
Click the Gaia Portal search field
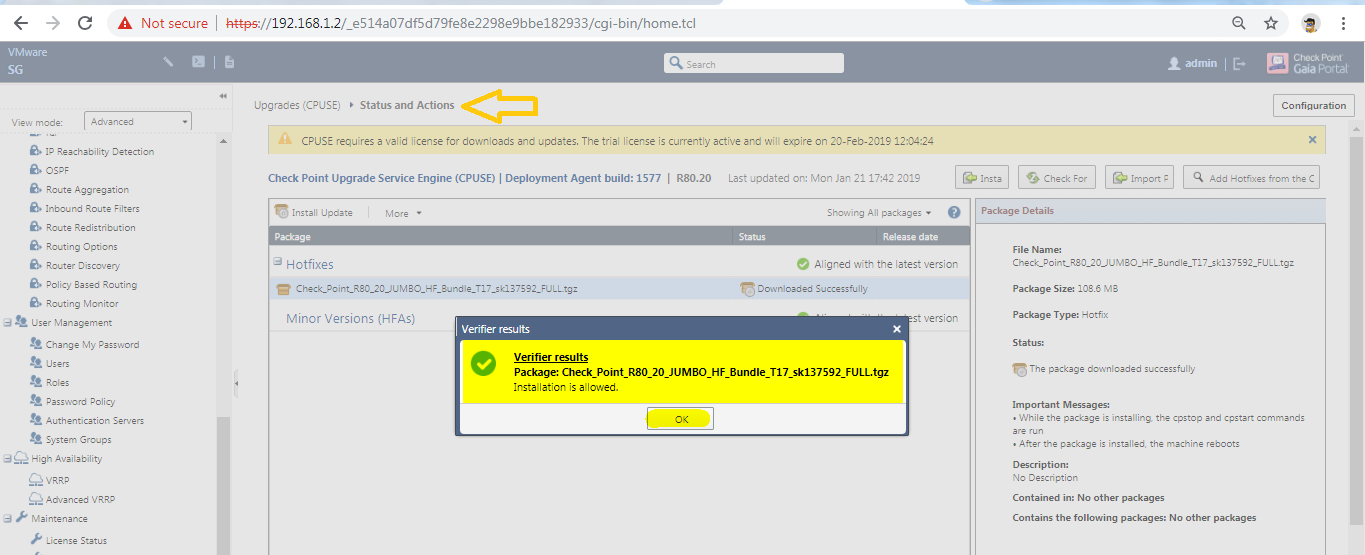pos(754,64)
